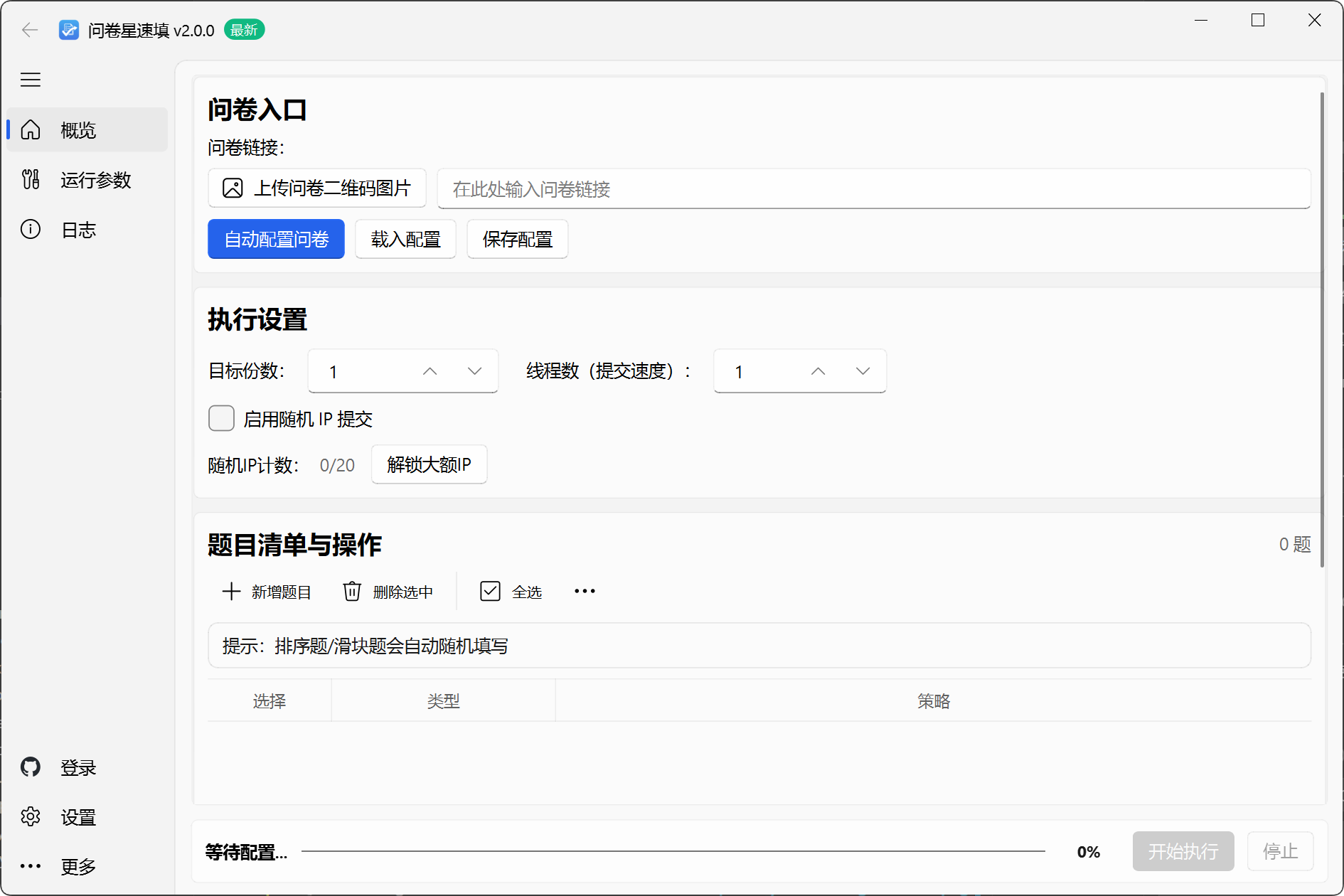Increase thread count with up arrow
The height and width of the screenshot is (896, 1344).
click(818, 371)
